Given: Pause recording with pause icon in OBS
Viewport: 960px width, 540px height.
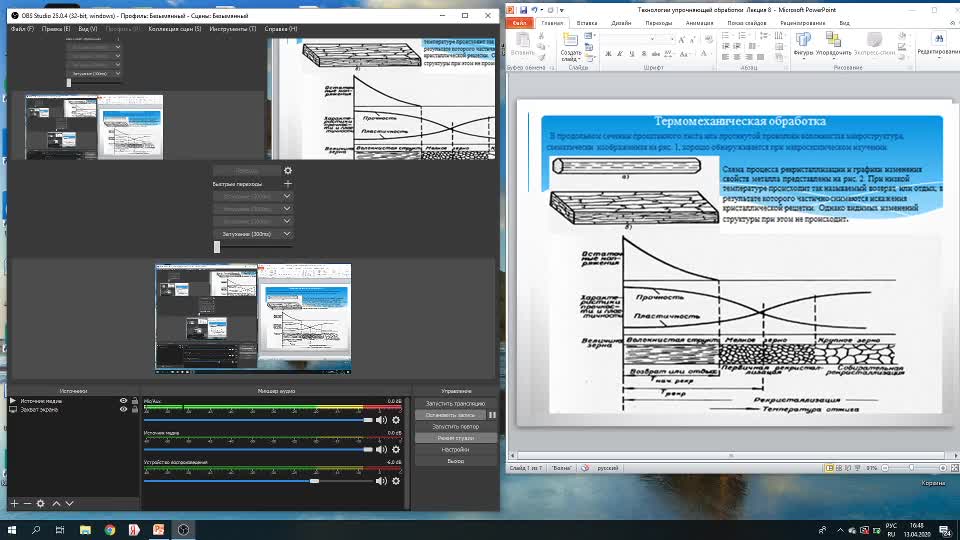Looking at the screenshot, I should click(492, 415).
